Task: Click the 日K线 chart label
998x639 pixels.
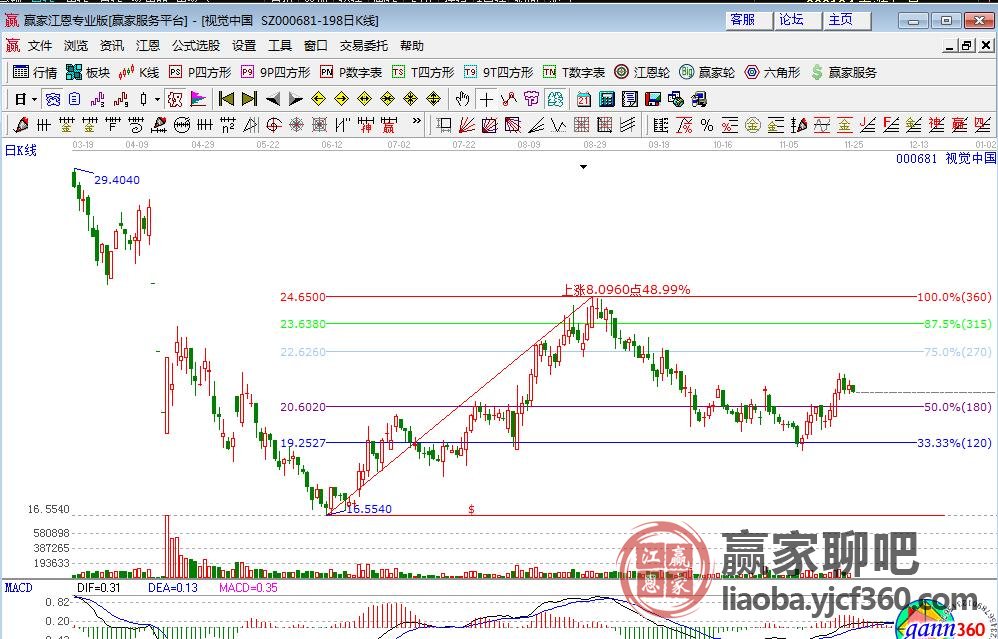Action: tap(21, 151)
